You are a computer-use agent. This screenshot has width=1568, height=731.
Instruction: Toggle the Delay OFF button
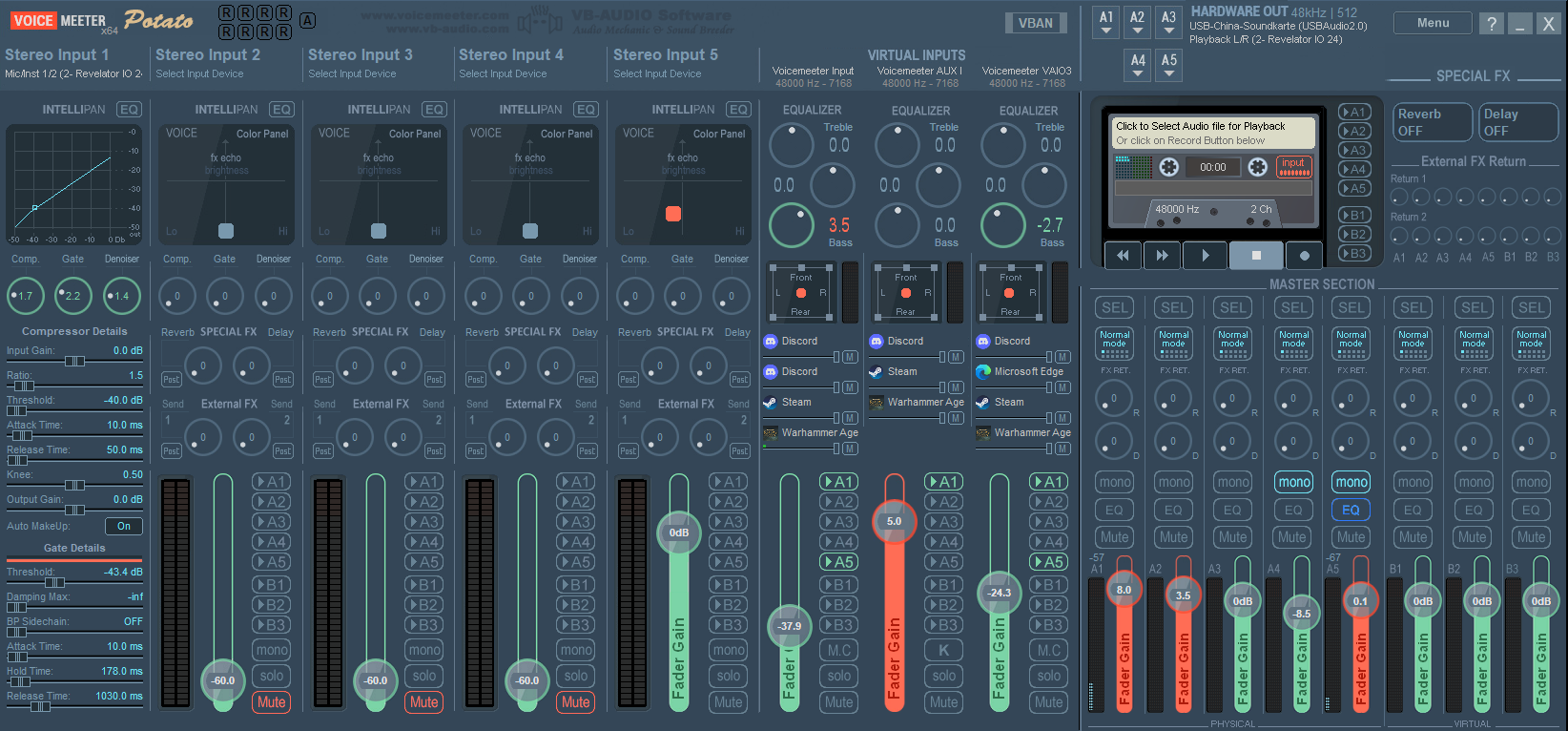tap(1518, 122)
